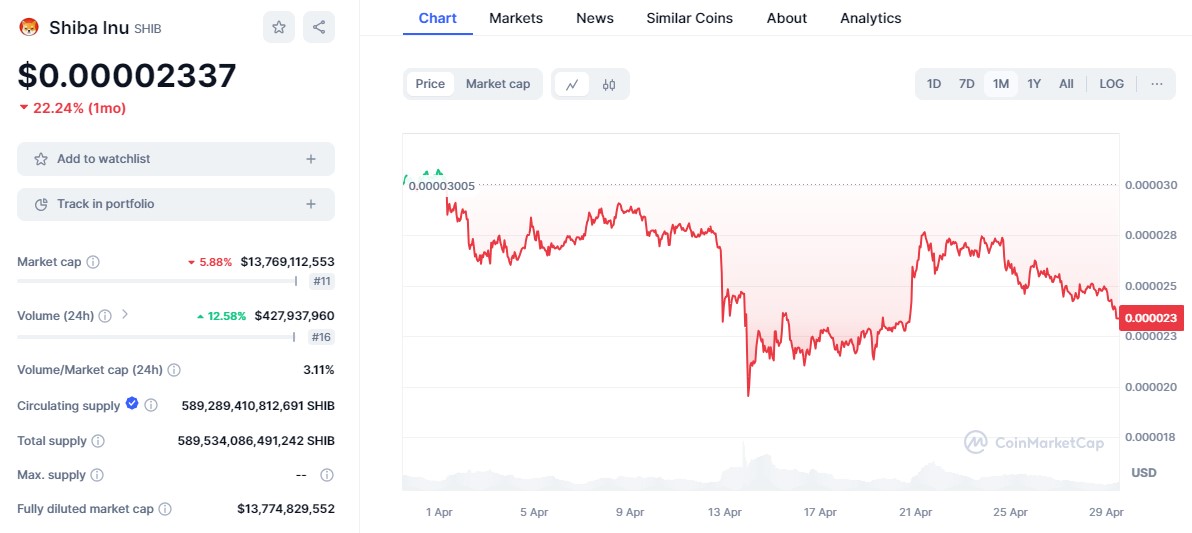Click the star favorite icon
This screenshot has height=533, width=1192.
tap(279, 27)
